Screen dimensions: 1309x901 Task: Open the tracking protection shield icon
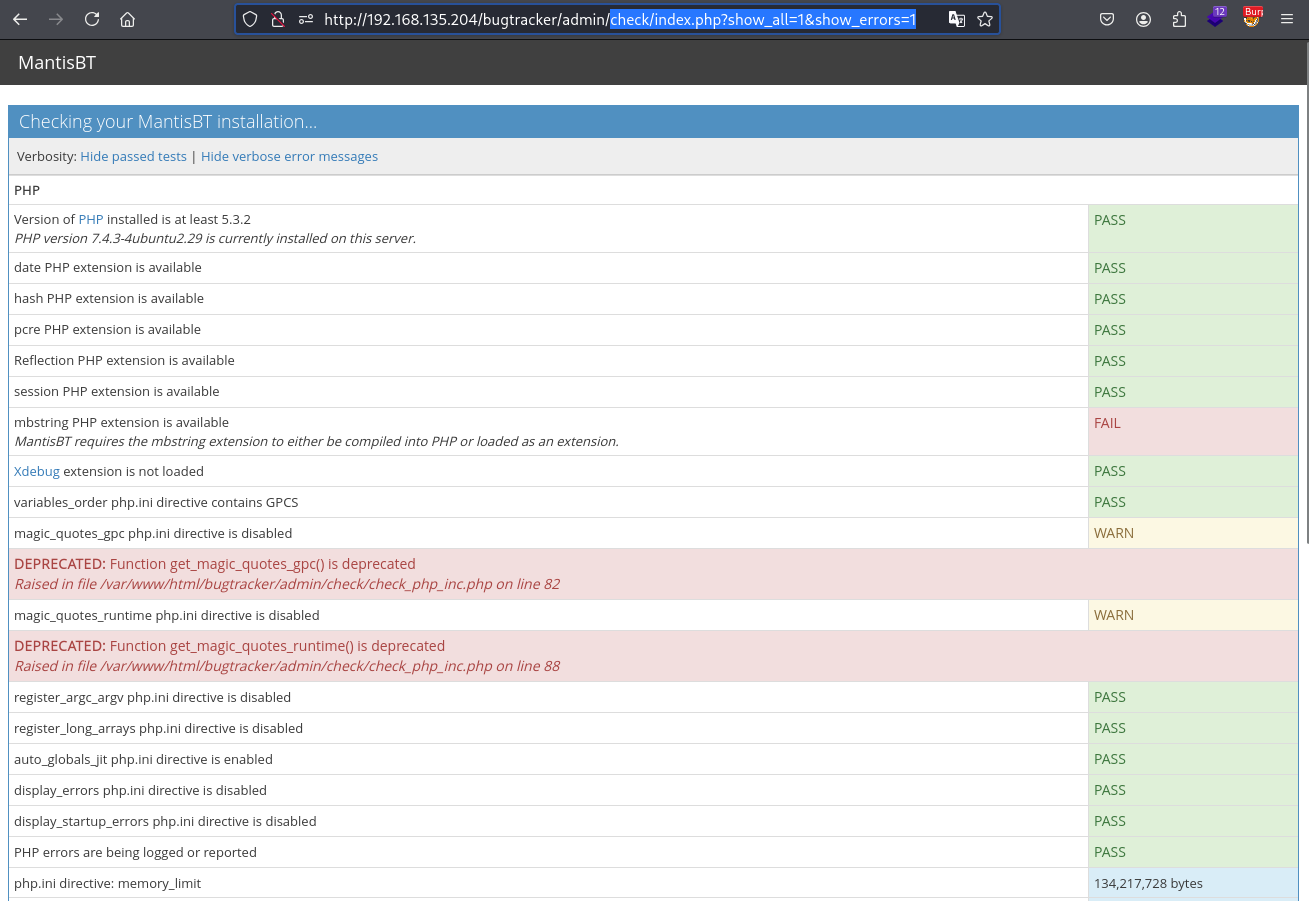251,19
